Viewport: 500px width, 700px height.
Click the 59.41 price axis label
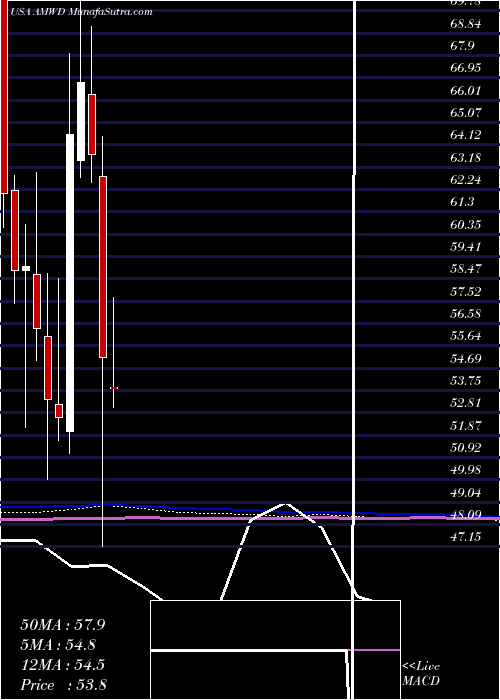[466, 247]
